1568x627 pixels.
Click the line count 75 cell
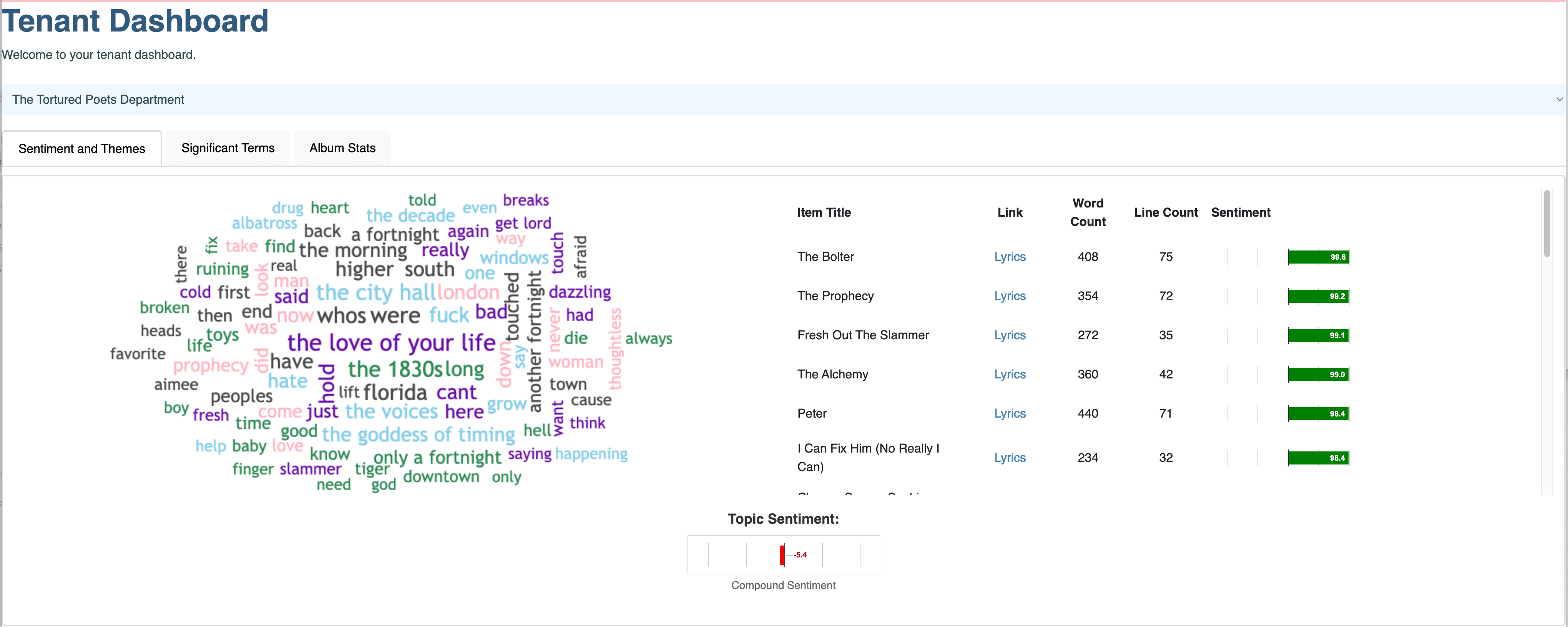(1166, 257)
